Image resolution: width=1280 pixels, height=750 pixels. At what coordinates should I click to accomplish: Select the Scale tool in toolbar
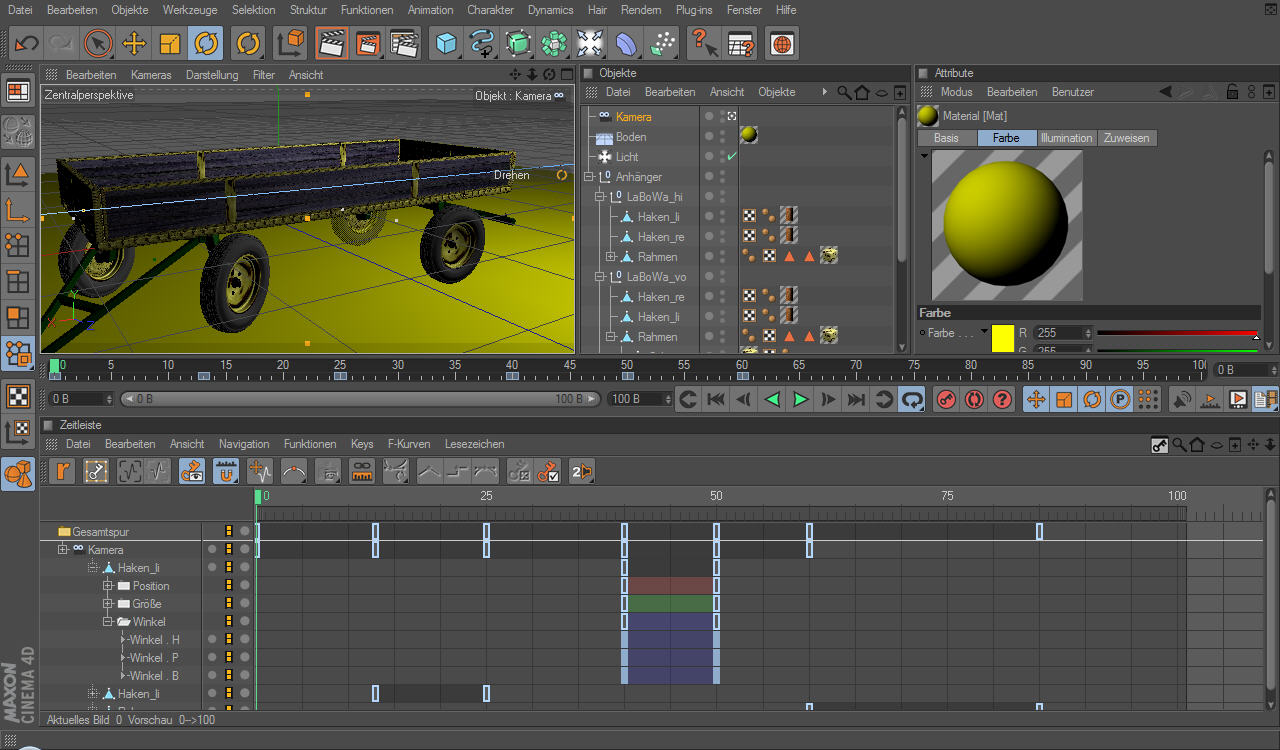[x=170, y=43]
